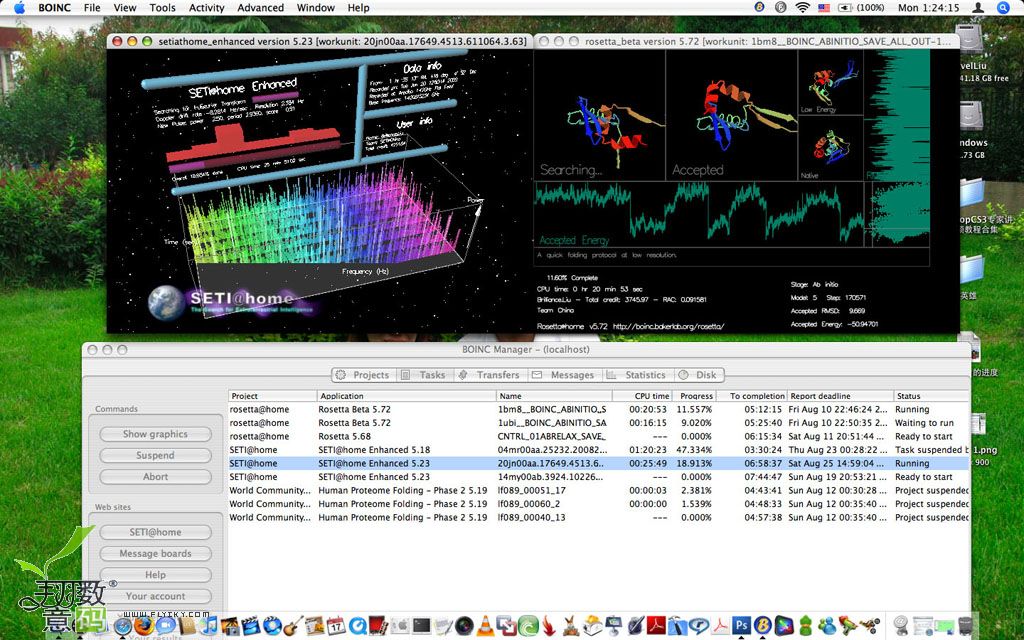The width and height of the screenshot is (1024, 640).
Task: Open Adobe Acrobat red icon in Dock
Action: click(x=656, y=626)
